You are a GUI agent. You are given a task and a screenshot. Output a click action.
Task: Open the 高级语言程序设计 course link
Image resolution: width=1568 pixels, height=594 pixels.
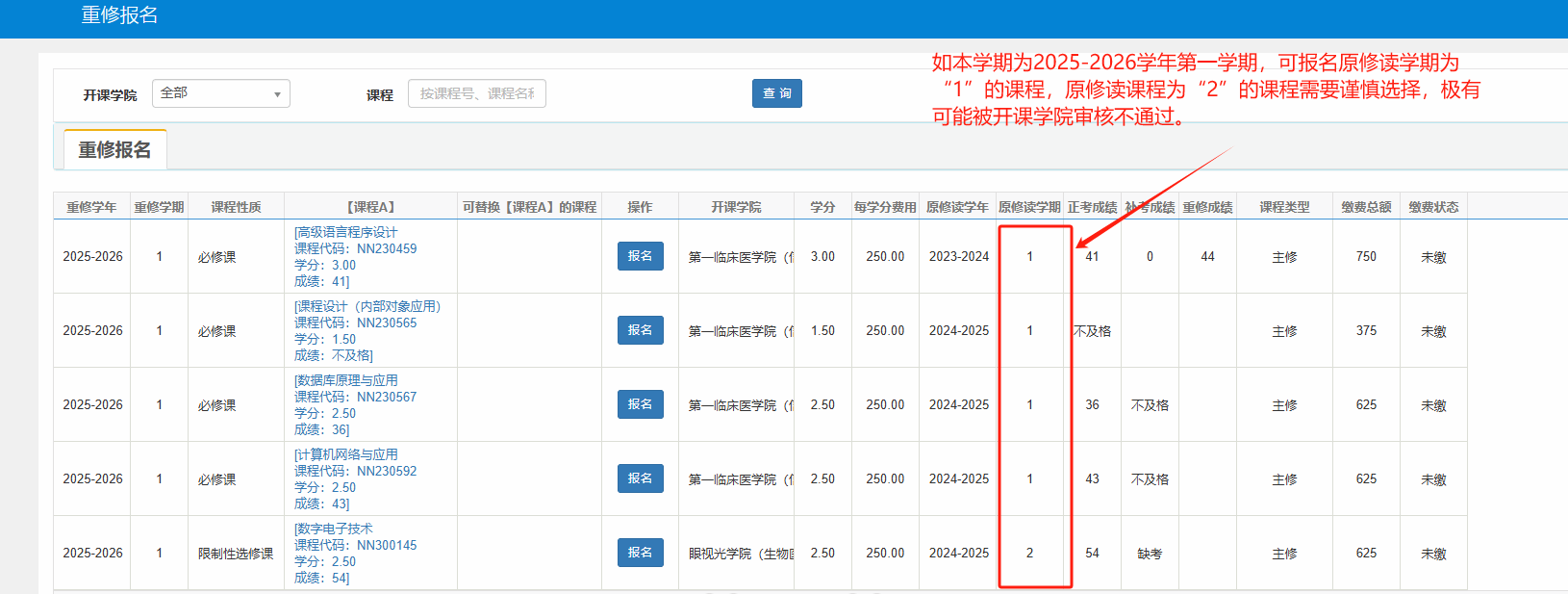[346, 232]
